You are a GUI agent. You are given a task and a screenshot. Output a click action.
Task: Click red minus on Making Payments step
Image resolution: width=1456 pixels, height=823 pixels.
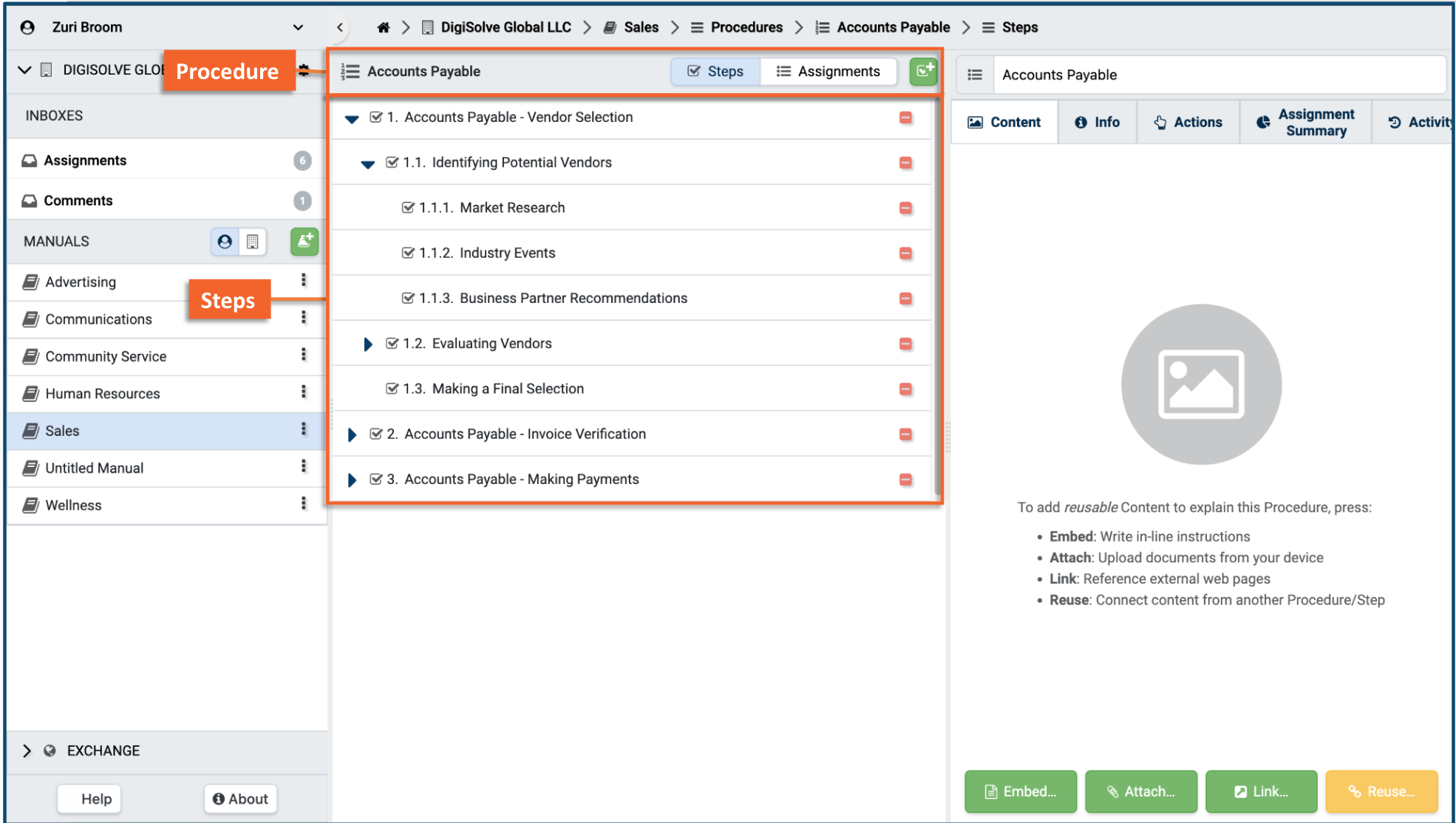pos(905,479)
